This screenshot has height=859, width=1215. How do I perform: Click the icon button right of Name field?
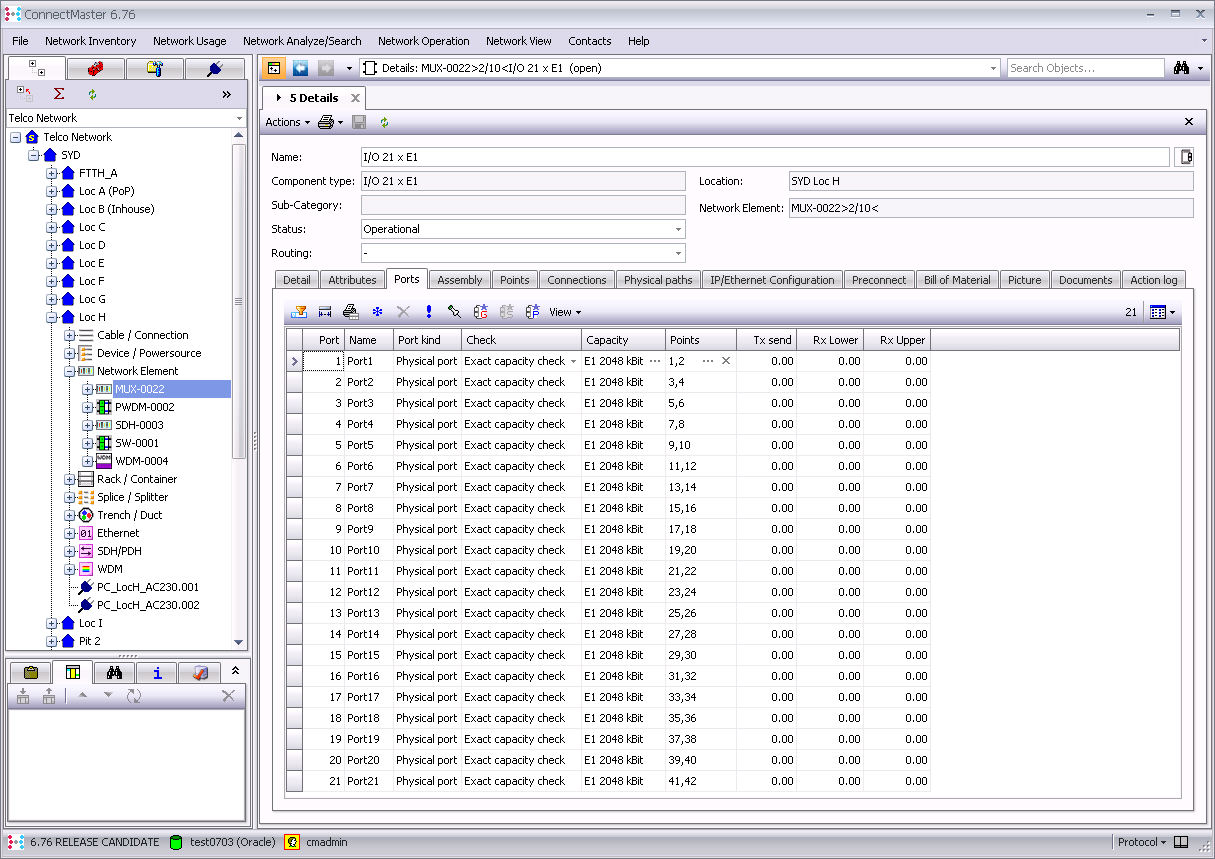pyautogui.click(x=1185, y=157)
